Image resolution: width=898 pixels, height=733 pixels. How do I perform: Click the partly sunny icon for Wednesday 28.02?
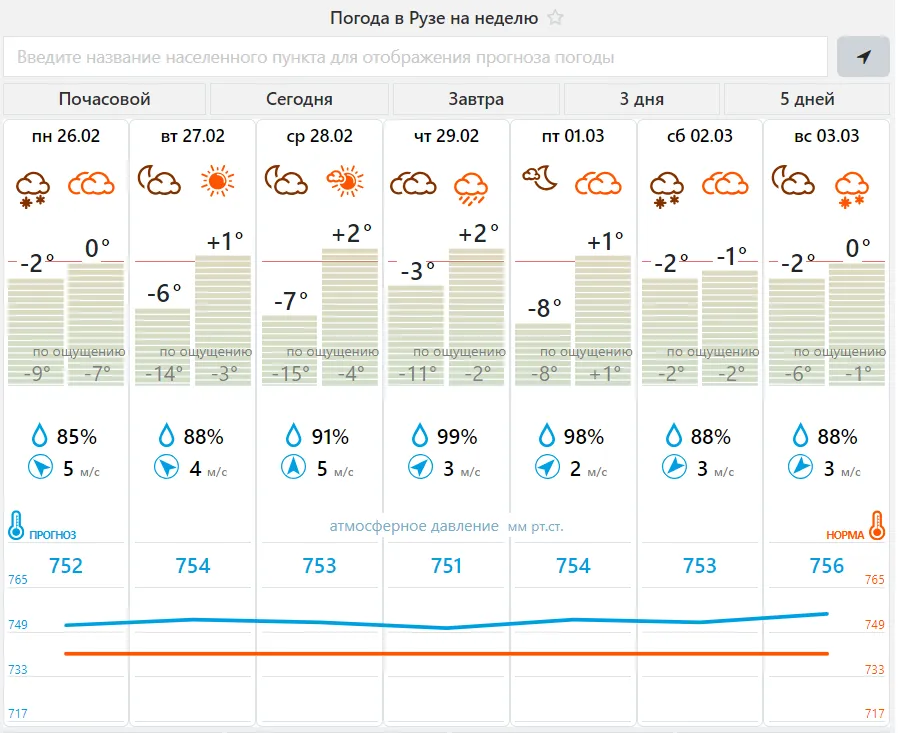pos(344,181)
